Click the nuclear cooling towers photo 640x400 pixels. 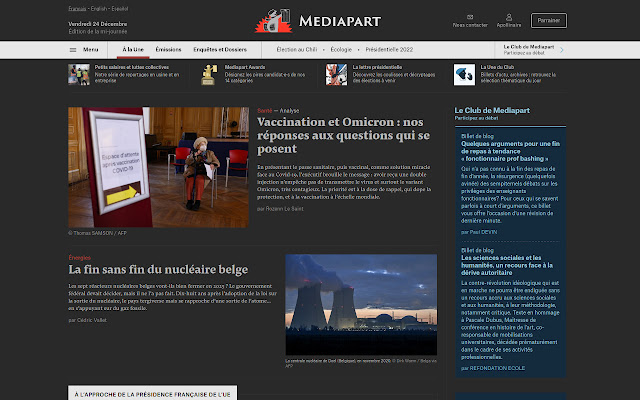pyautogui.click(x=361, y=304)
